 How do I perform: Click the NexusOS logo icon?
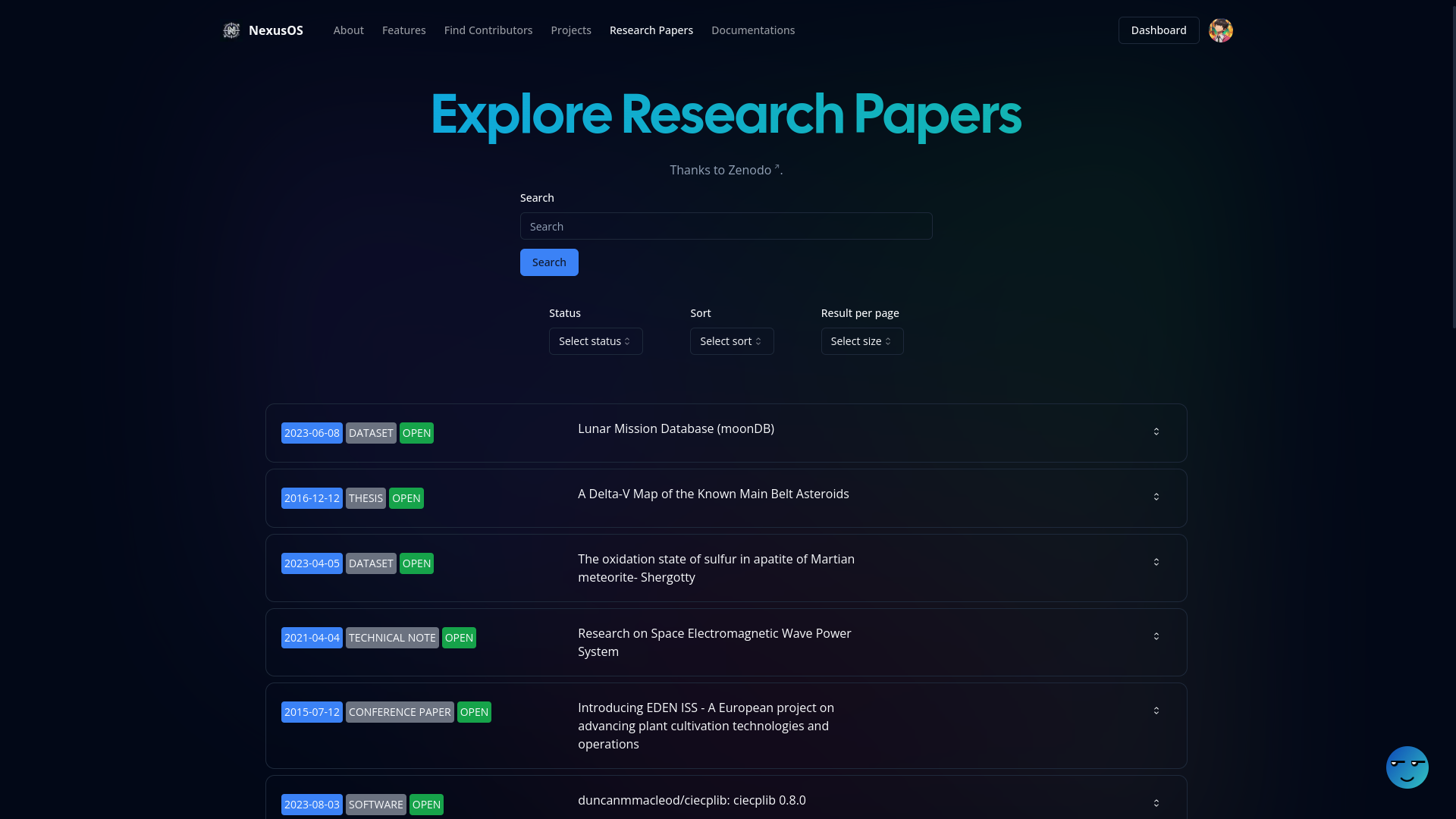coord(231,30)
